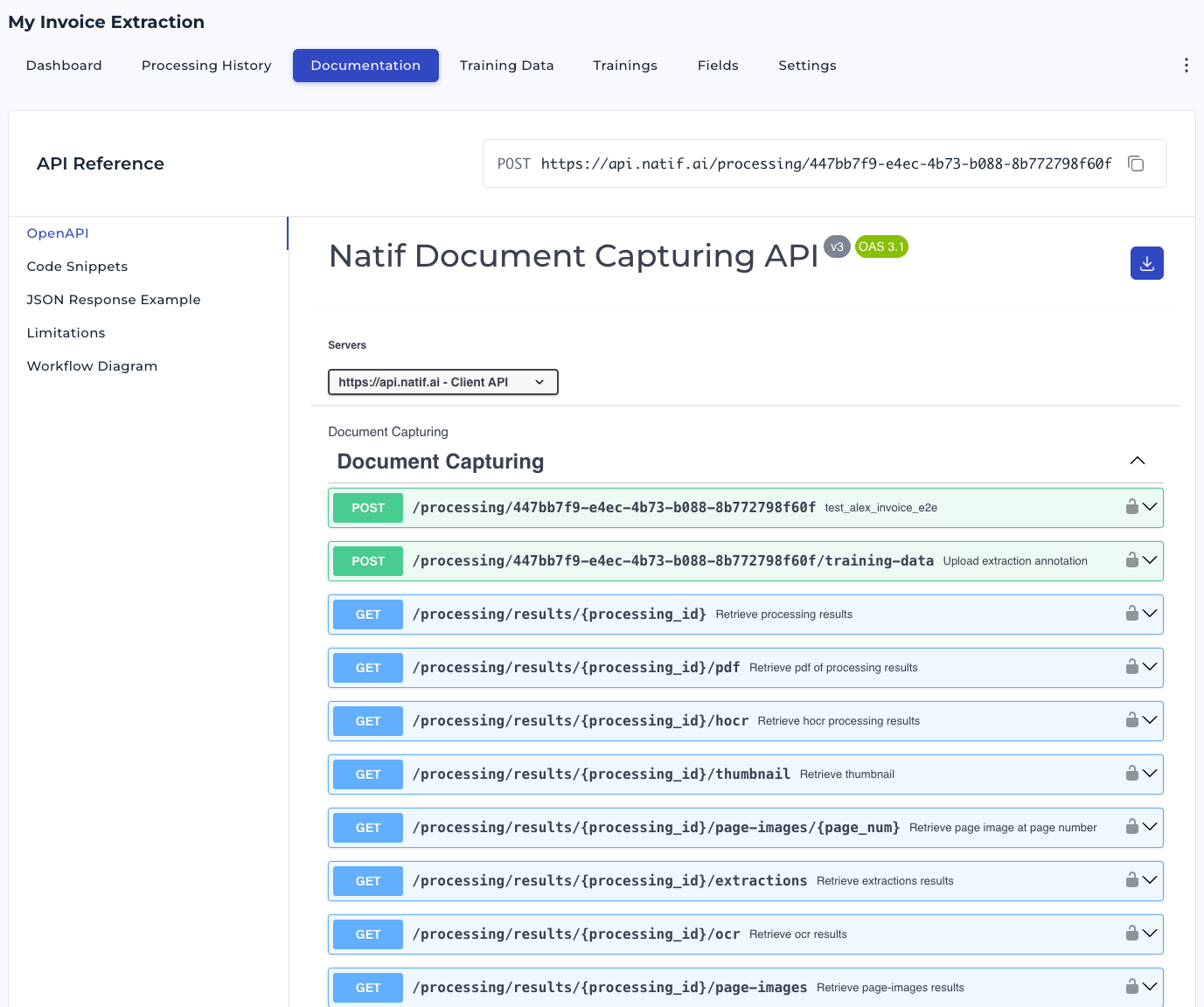Viewport: 1204px width, 1007px height.
Task: Open the Workflow Diagram section
Action: coord(92,366)
